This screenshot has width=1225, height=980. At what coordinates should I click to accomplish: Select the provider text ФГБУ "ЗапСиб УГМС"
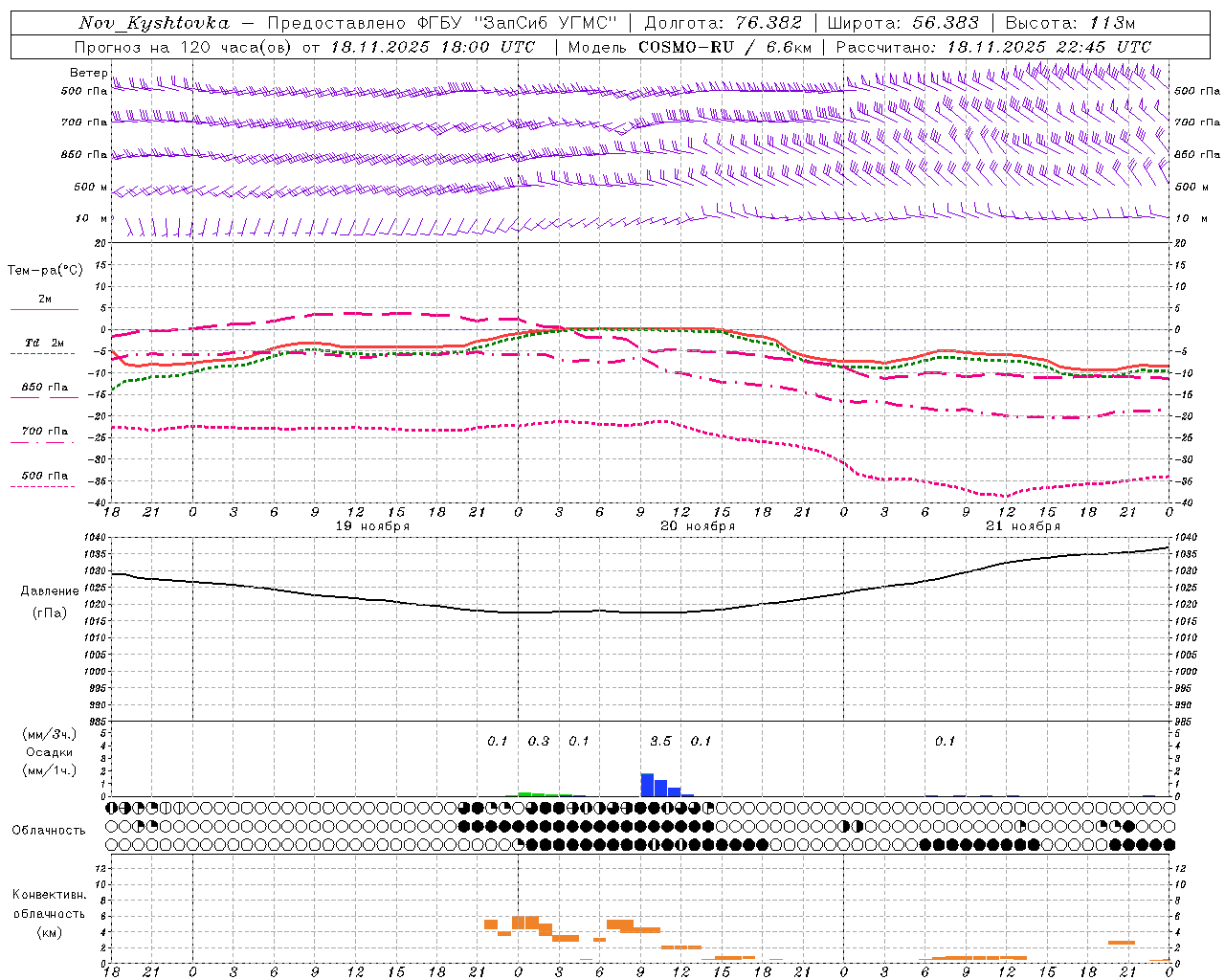[517, 23]
